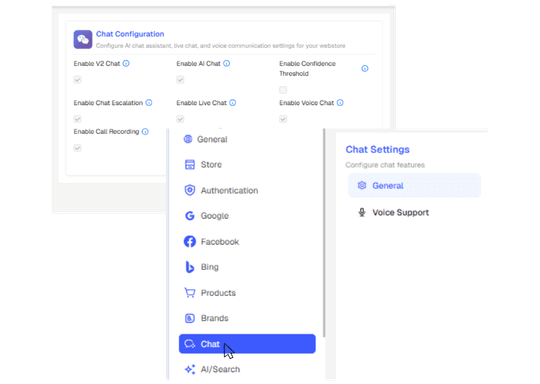Toggle the Enable Voice Chat checkbox
This screenshot has width=540, height=384.
pos(283,119)
